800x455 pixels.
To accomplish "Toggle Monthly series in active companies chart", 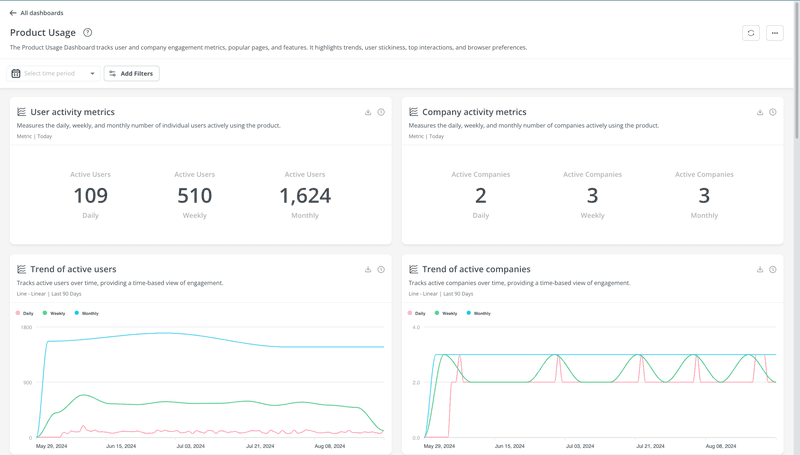I will click(480, 313).
